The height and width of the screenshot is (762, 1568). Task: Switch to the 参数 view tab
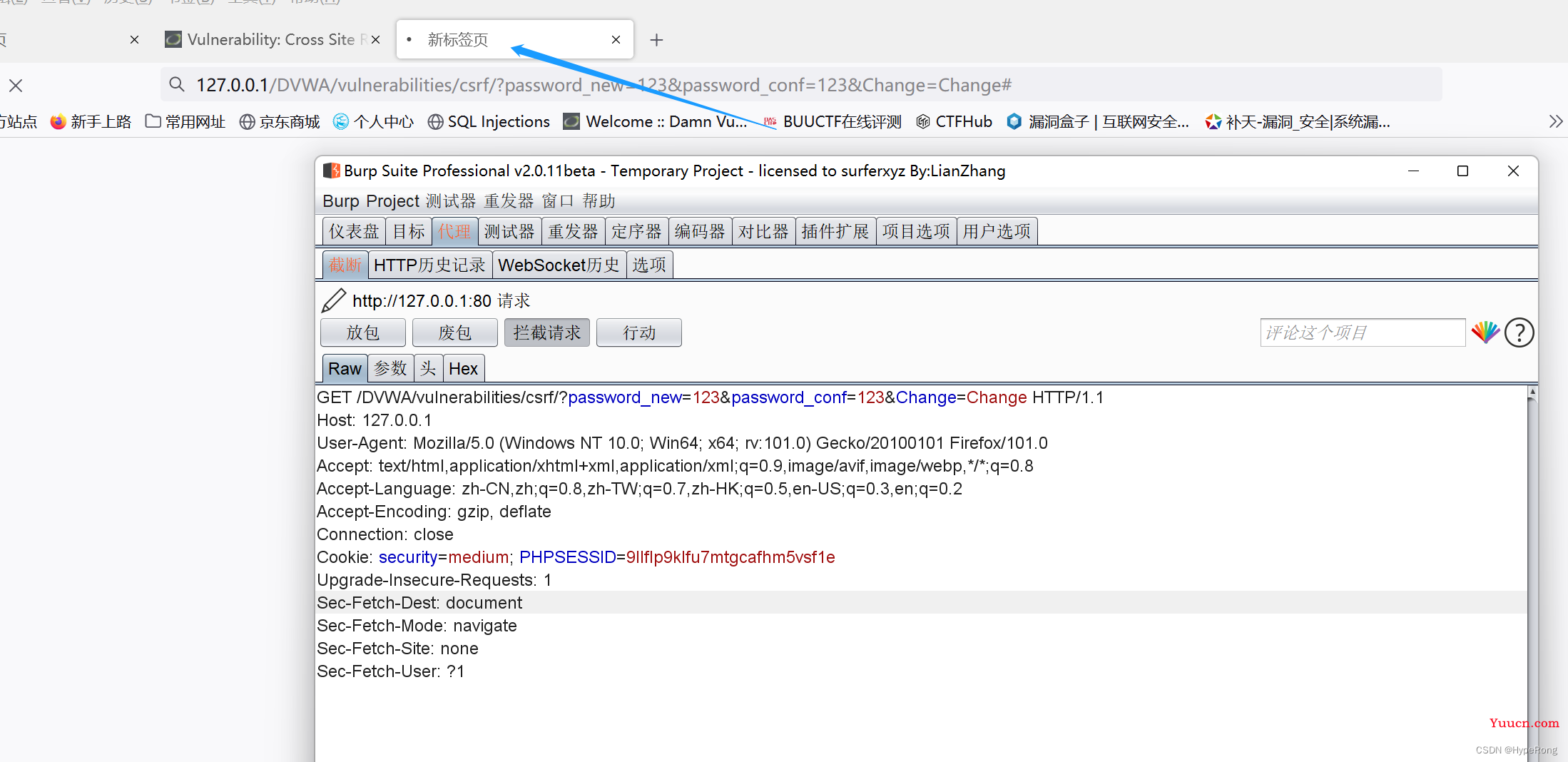[391, 369]
